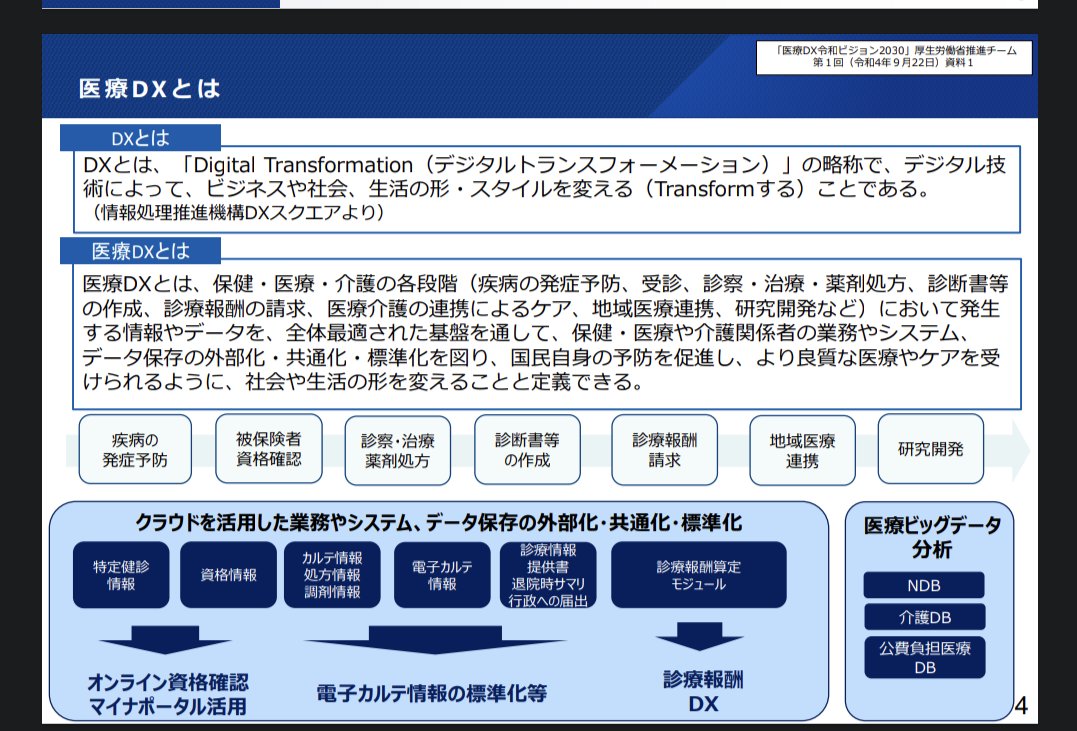Click the slide page number 4

point(1021,706)
